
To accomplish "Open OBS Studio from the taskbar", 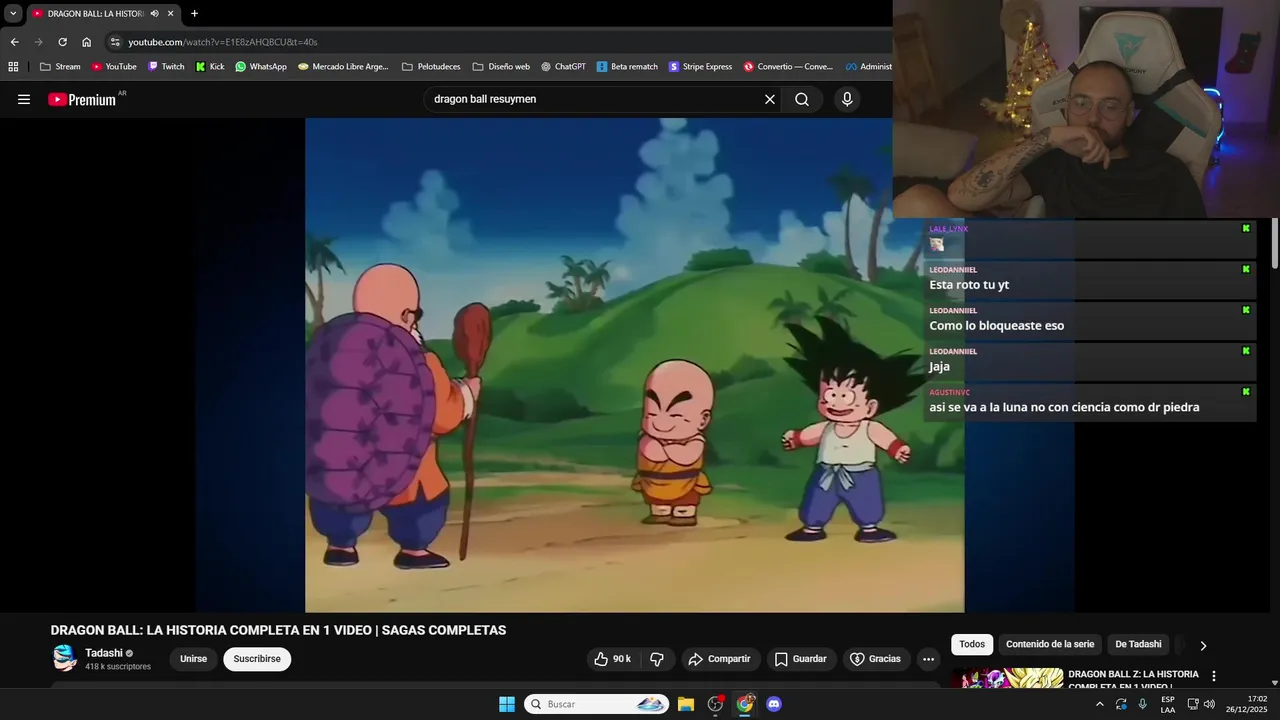I will coord(715,704).
